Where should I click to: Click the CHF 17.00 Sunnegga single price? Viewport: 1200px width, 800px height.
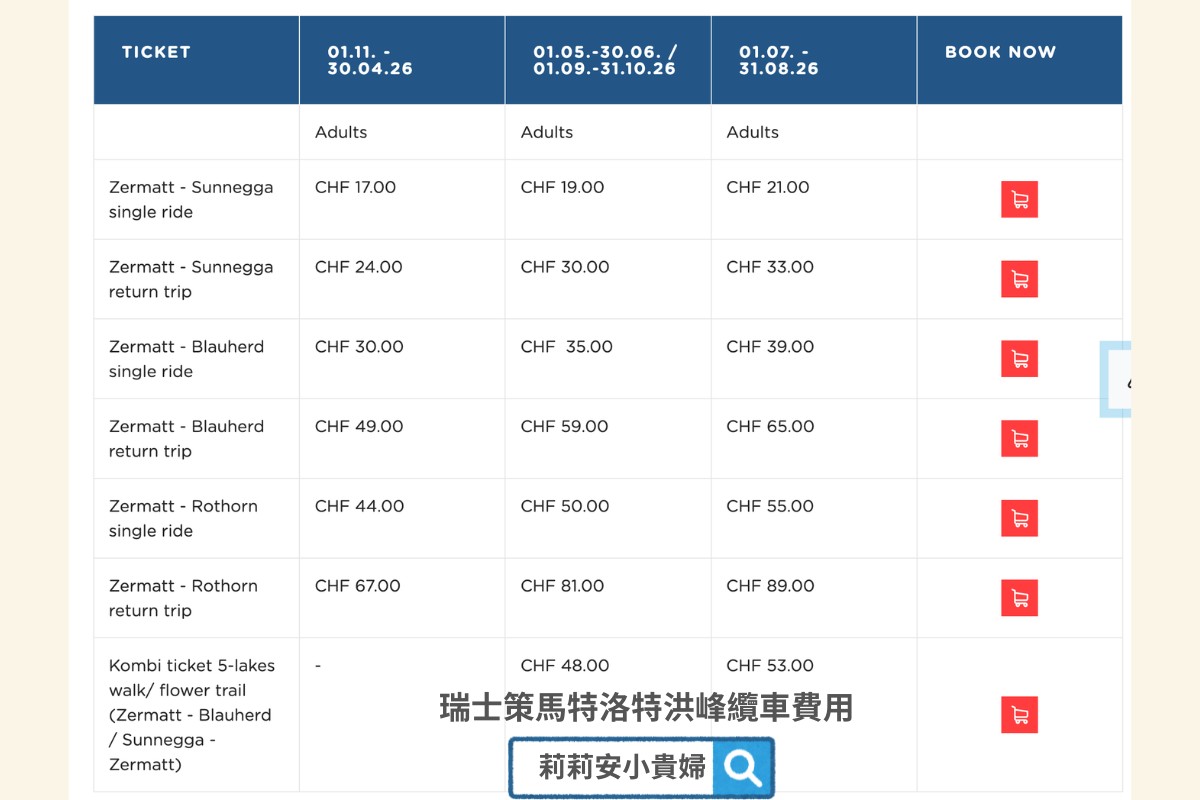355,187
